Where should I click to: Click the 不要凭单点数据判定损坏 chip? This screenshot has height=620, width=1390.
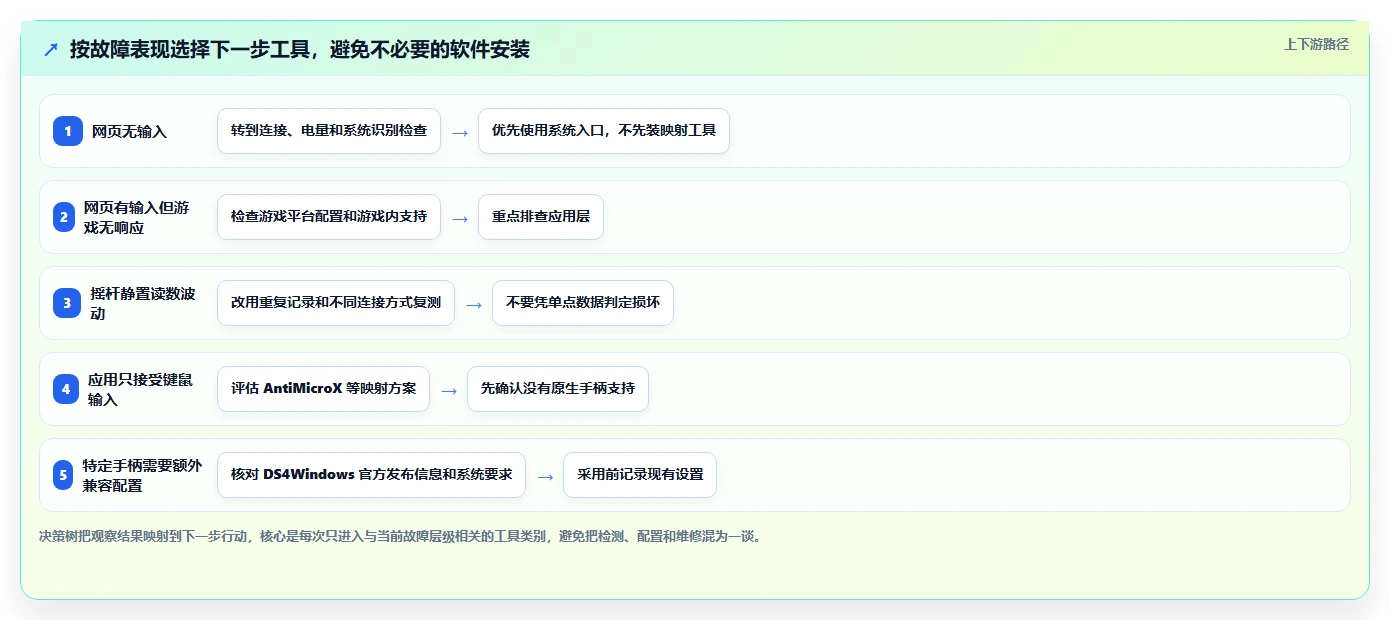pyautogui.click(x=583, y=303)
